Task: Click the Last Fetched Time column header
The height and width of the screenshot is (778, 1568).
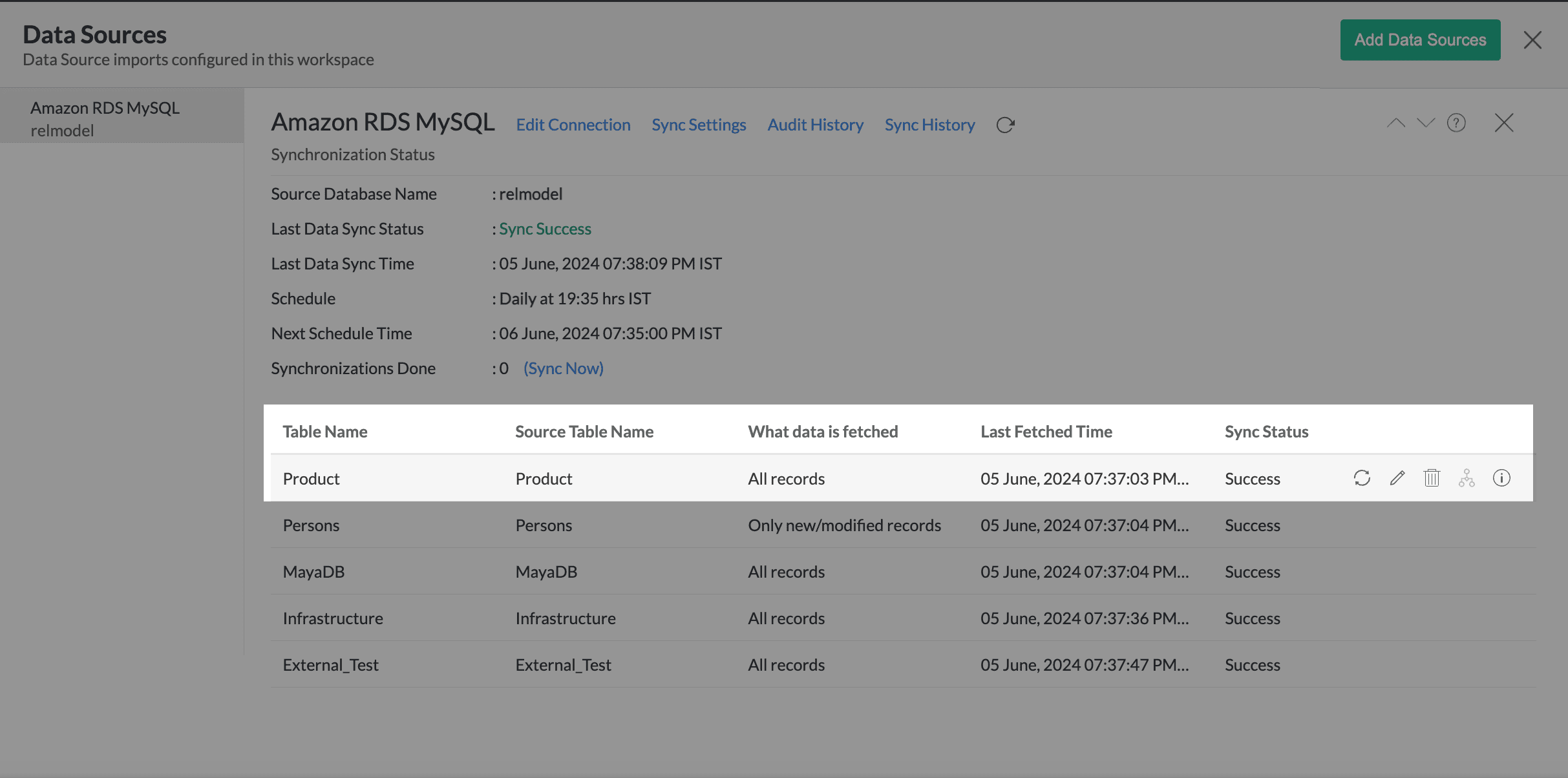Action: pos(1046,432)
